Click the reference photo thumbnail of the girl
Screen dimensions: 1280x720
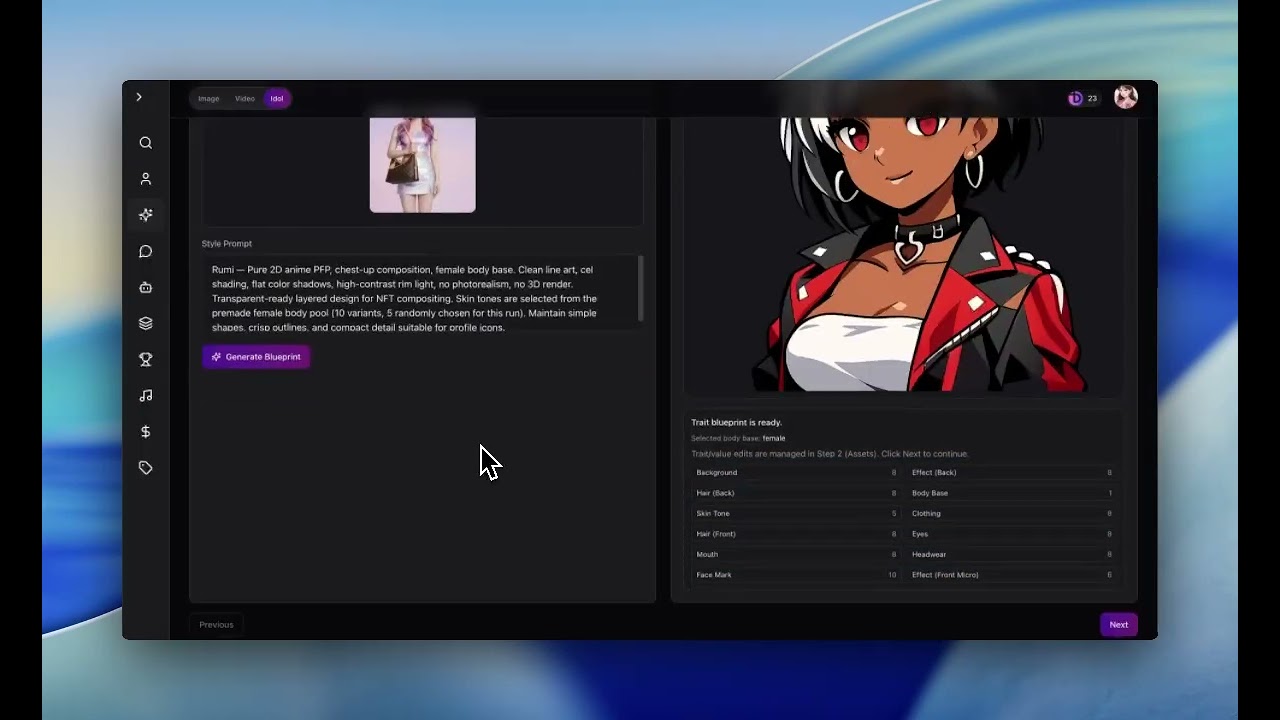pyautogui.click(x=423, y=164)
